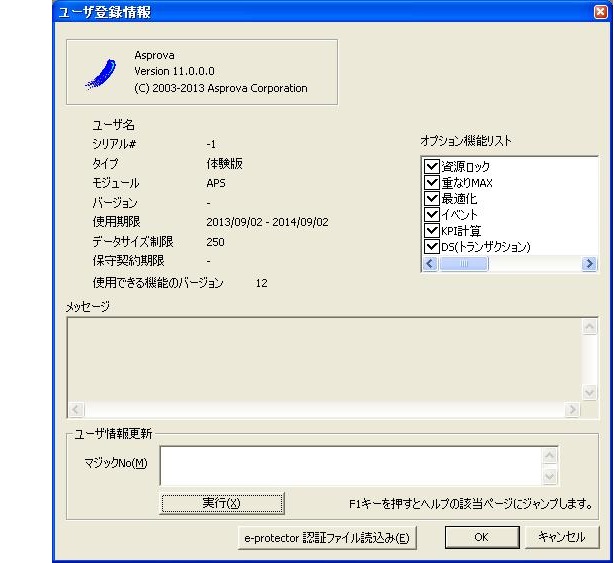Uncheck the DS(トランザクション) option
Screen dimensions: 615x563
431,247
